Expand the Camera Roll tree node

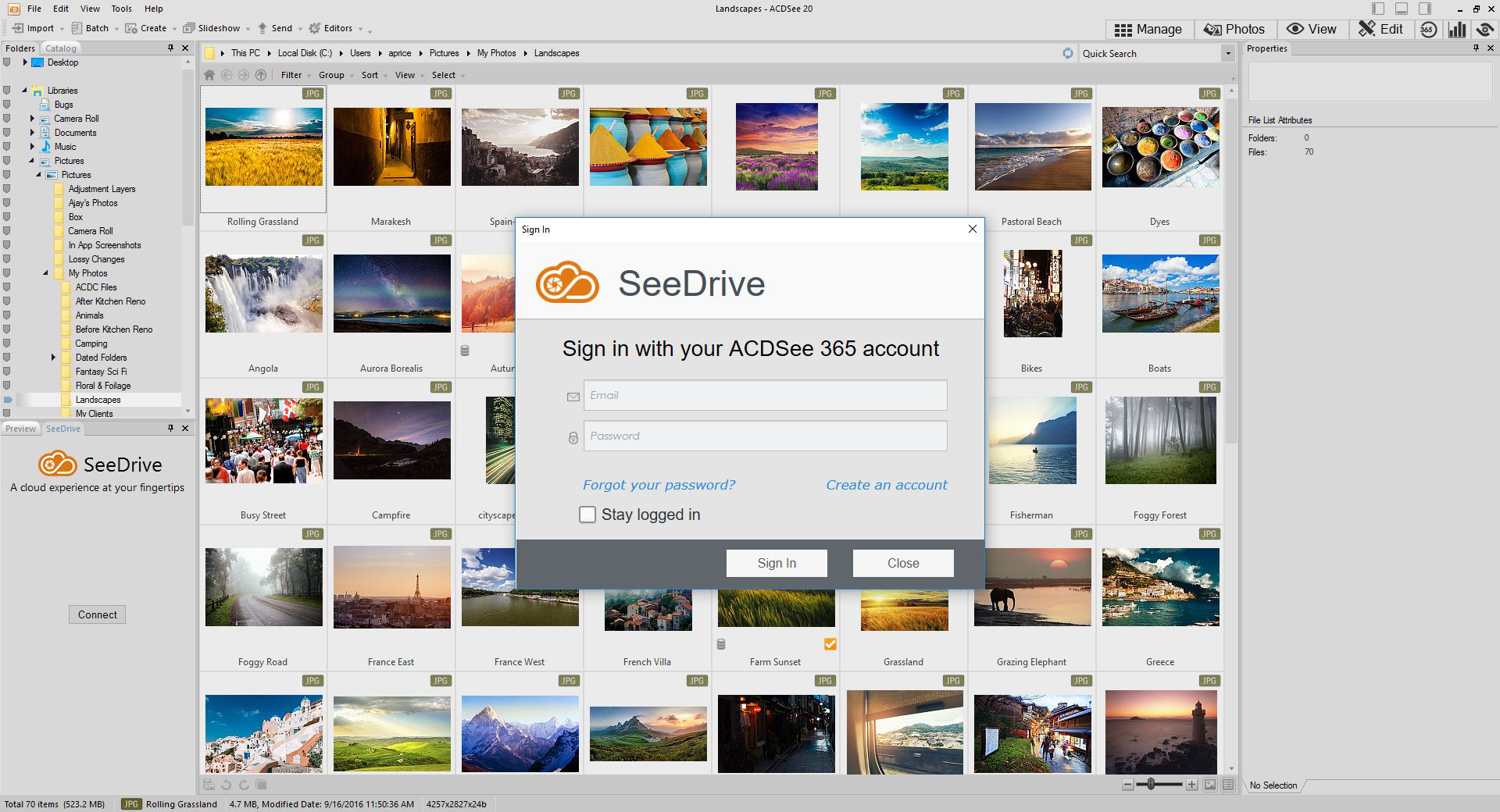pyautogui.click(x=32, y=119)
